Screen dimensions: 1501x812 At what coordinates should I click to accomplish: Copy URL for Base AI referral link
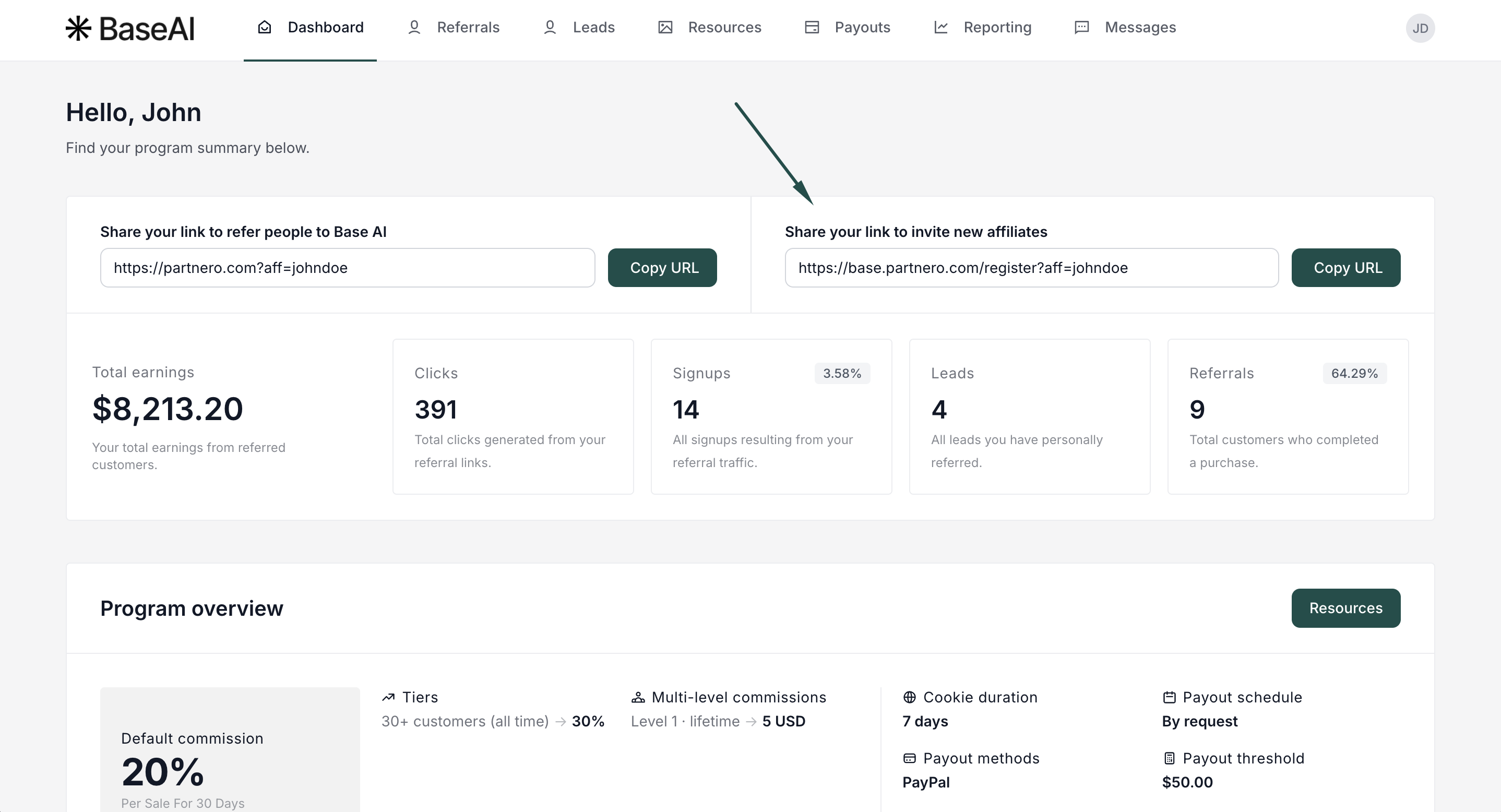pos(662,268)
